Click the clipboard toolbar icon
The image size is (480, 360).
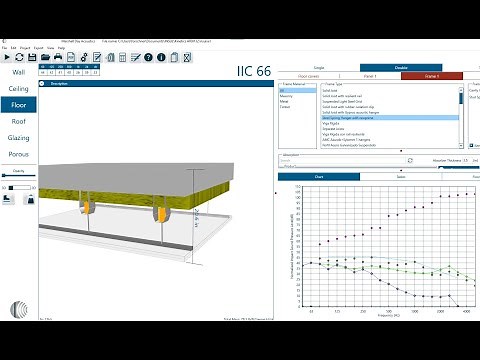click(x=174, y=57)
